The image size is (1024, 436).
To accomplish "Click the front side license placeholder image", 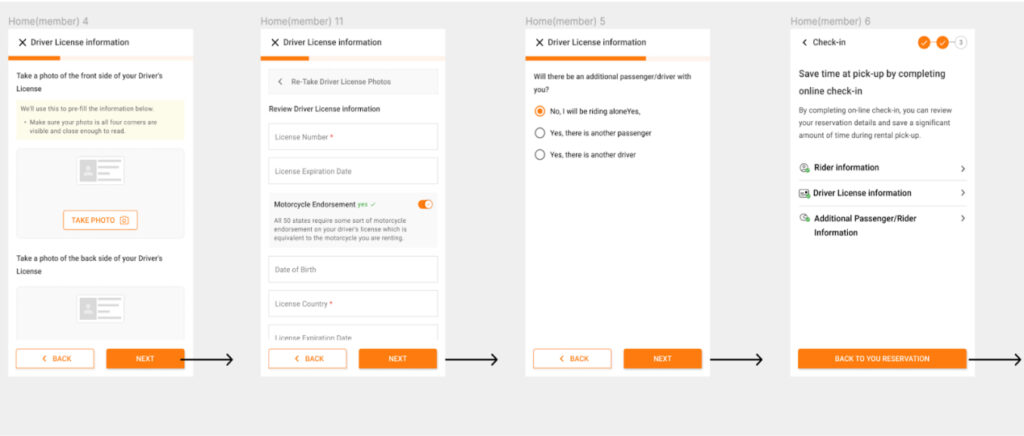I will click(x=100, y=171).
